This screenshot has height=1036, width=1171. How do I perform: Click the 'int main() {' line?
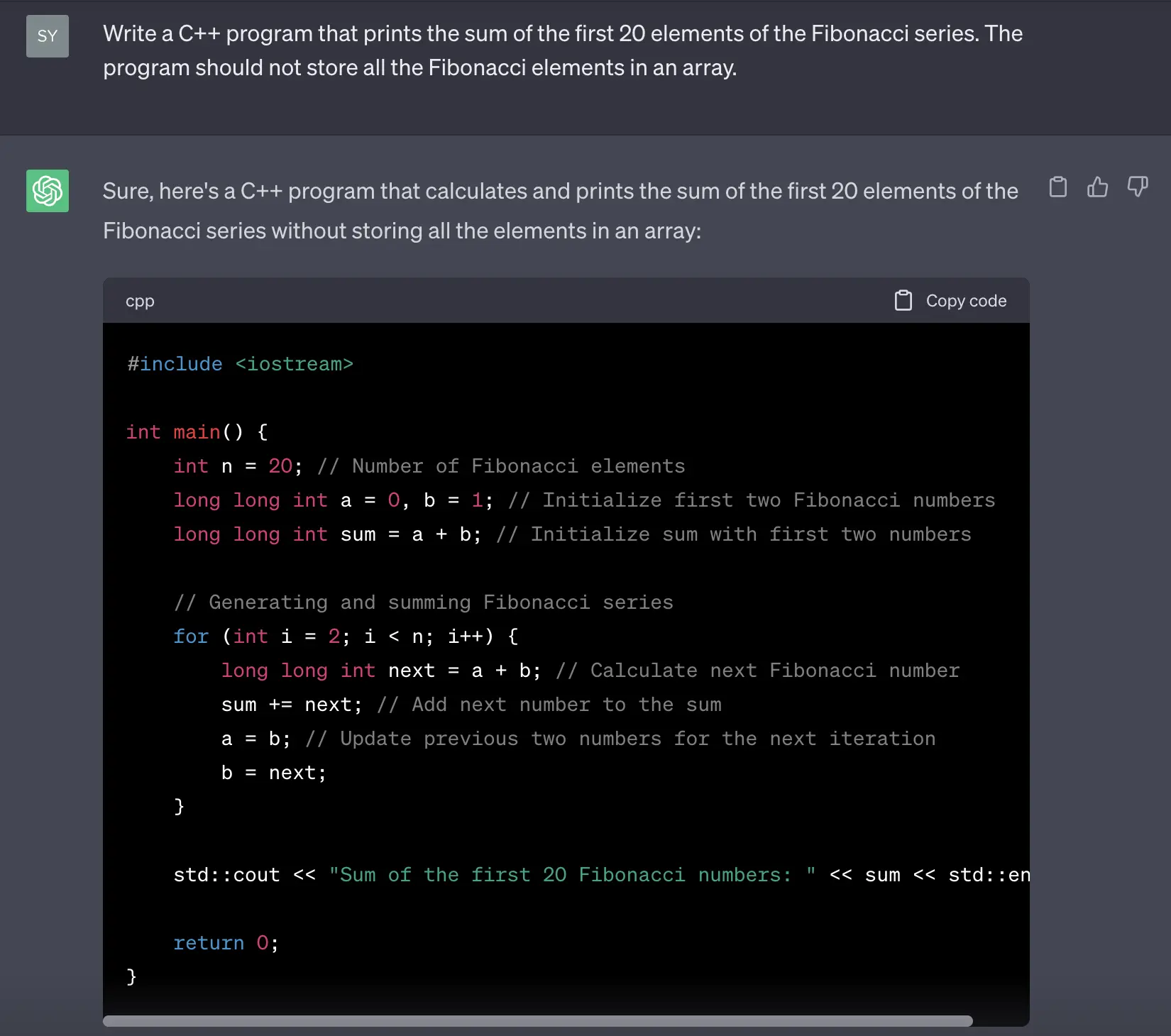tap(197, 432)
